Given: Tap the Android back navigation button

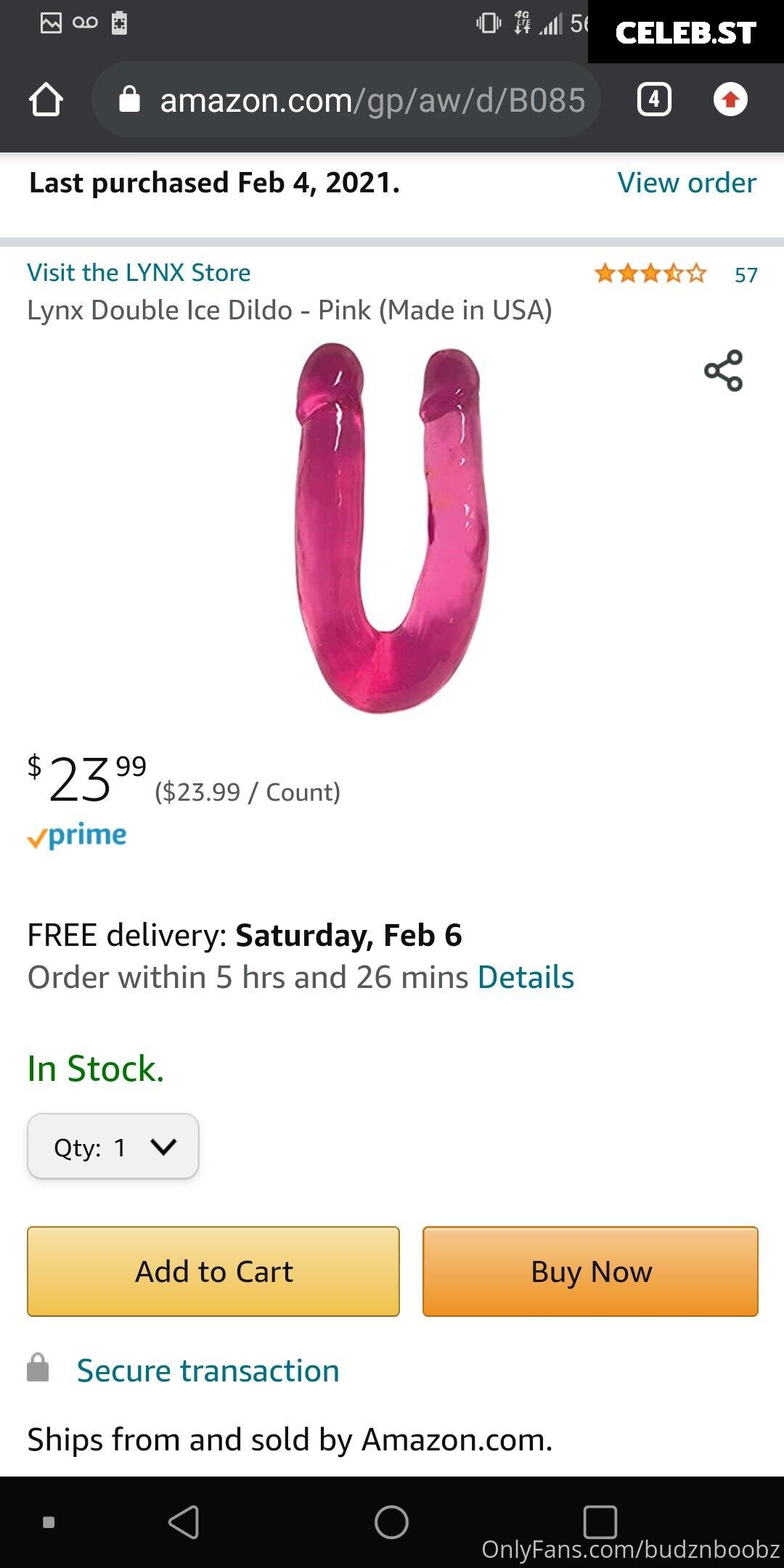Looking at the screenshot, I should pos(184,1522).
